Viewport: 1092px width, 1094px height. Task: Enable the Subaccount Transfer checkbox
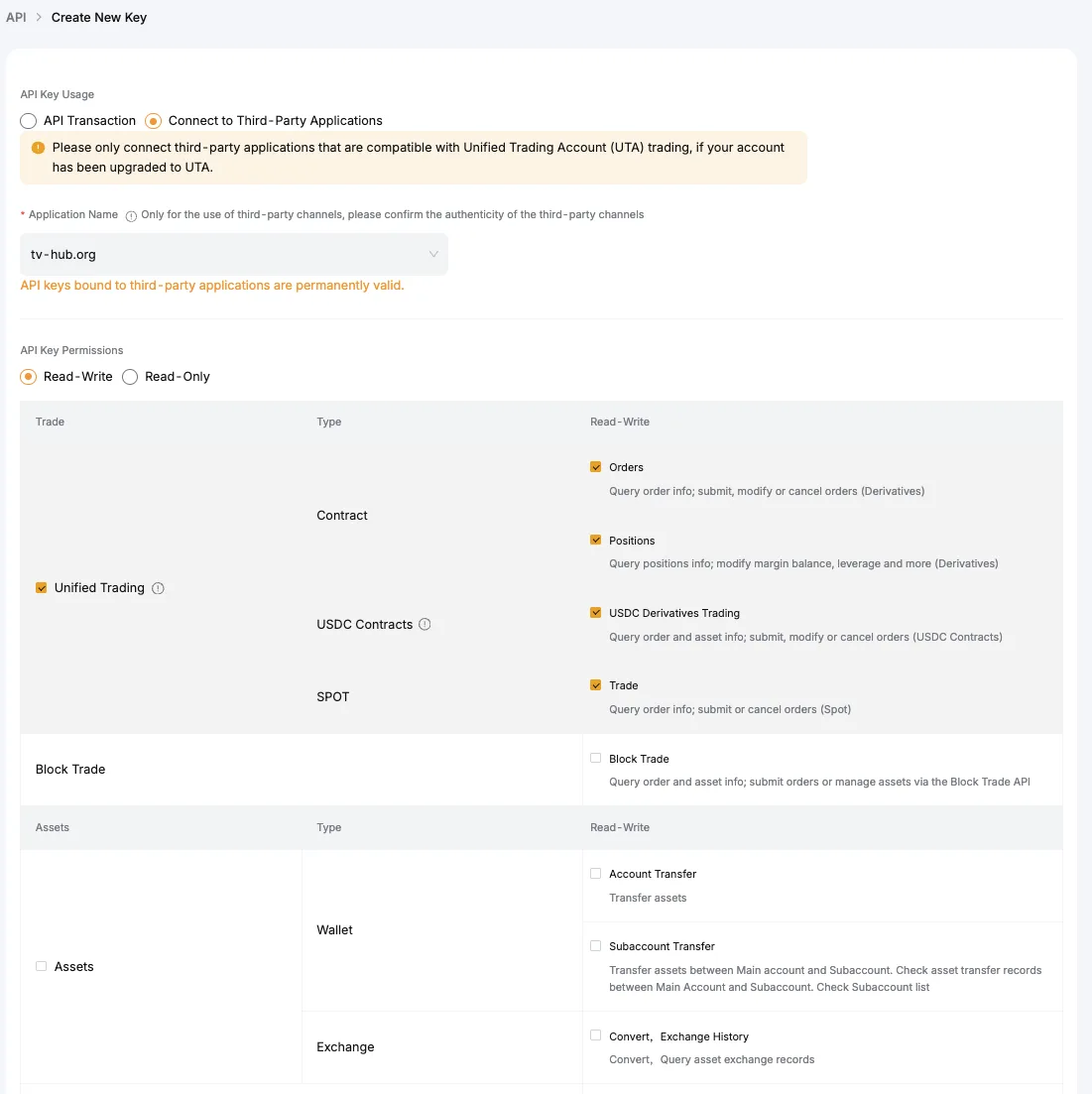pos(595,946)
